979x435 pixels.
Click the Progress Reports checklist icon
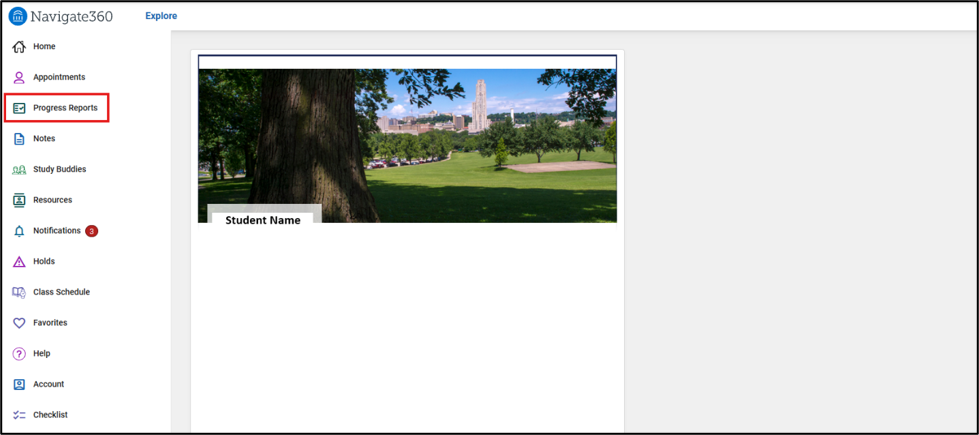[x=19, y=108]
